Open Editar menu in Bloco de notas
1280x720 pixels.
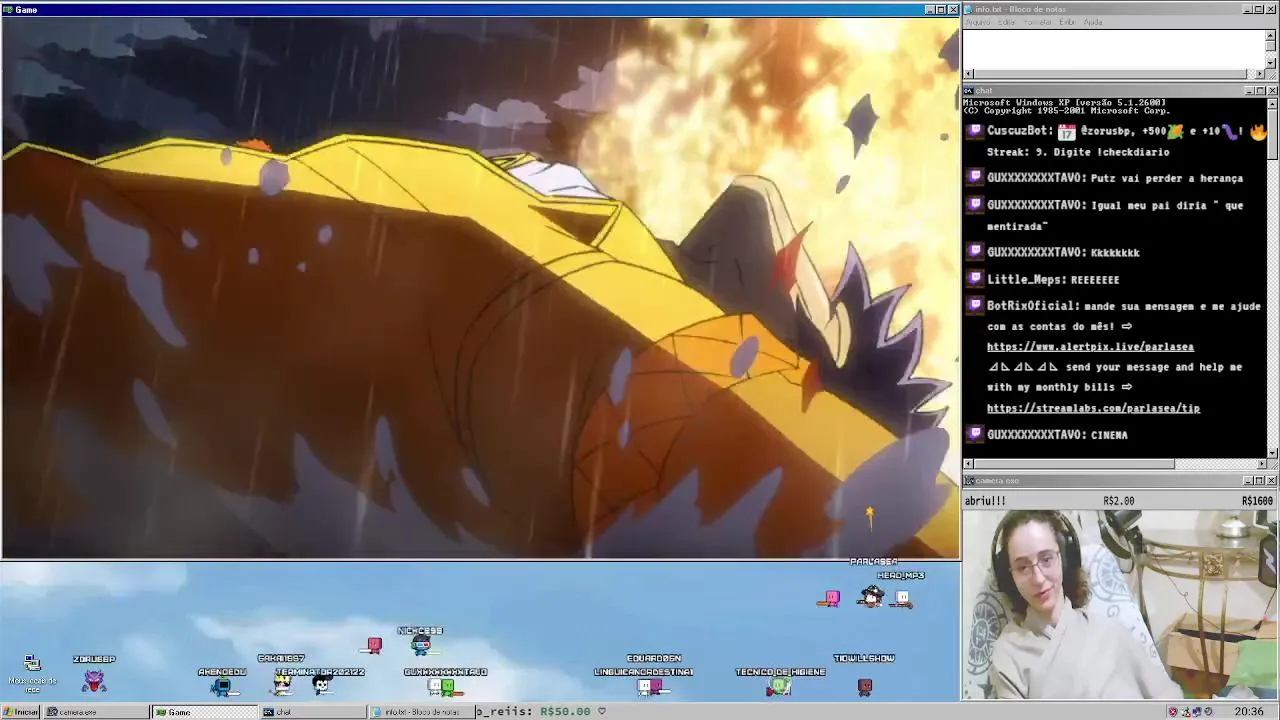pyautogui.click(x=1007, y=22)
